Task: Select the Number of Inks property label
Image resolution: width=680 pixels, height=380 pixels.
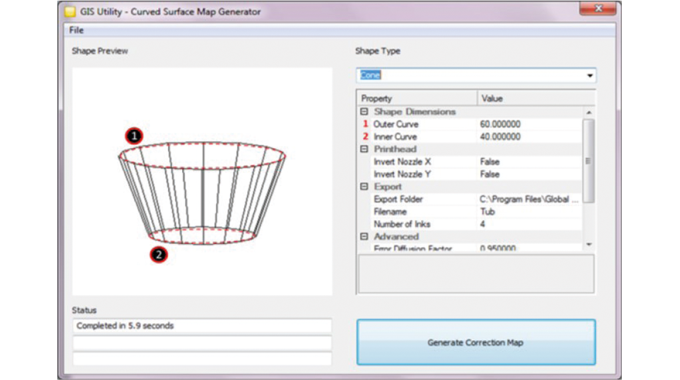Action: 402,224
